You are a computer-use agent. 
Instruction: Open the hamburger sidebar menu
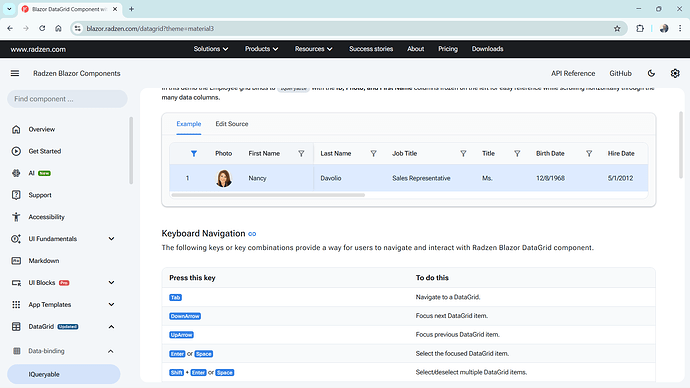coord(15,73)
